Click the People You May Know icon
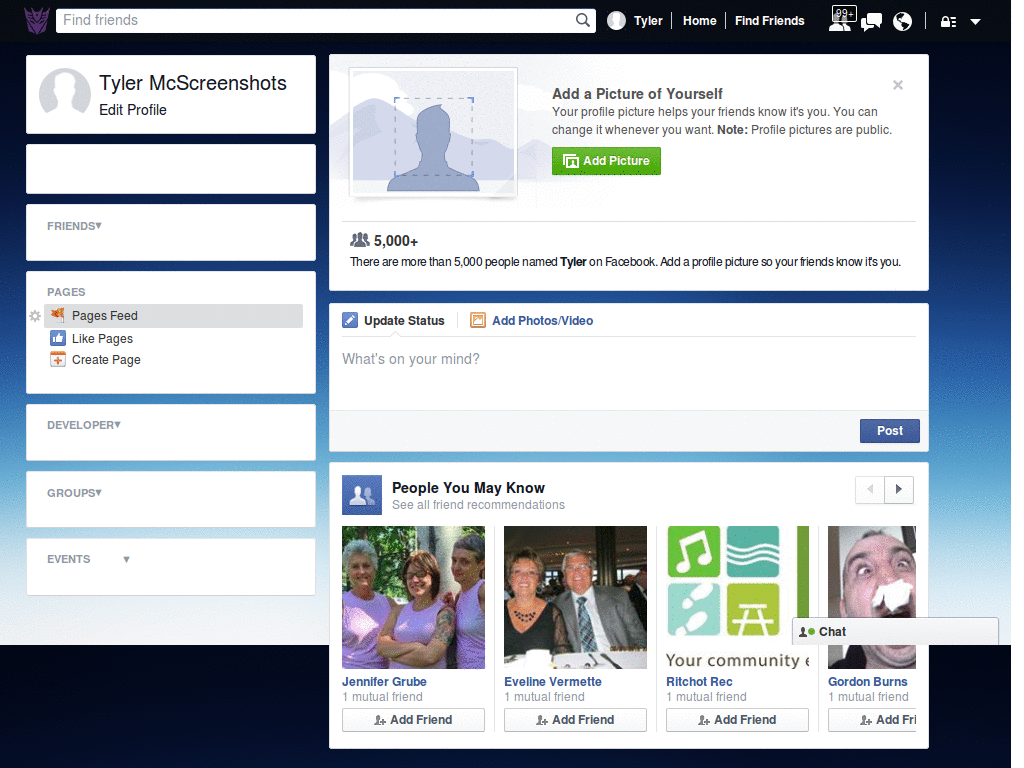The height and width of the screenshot is (768, 1024). point(362,495)
